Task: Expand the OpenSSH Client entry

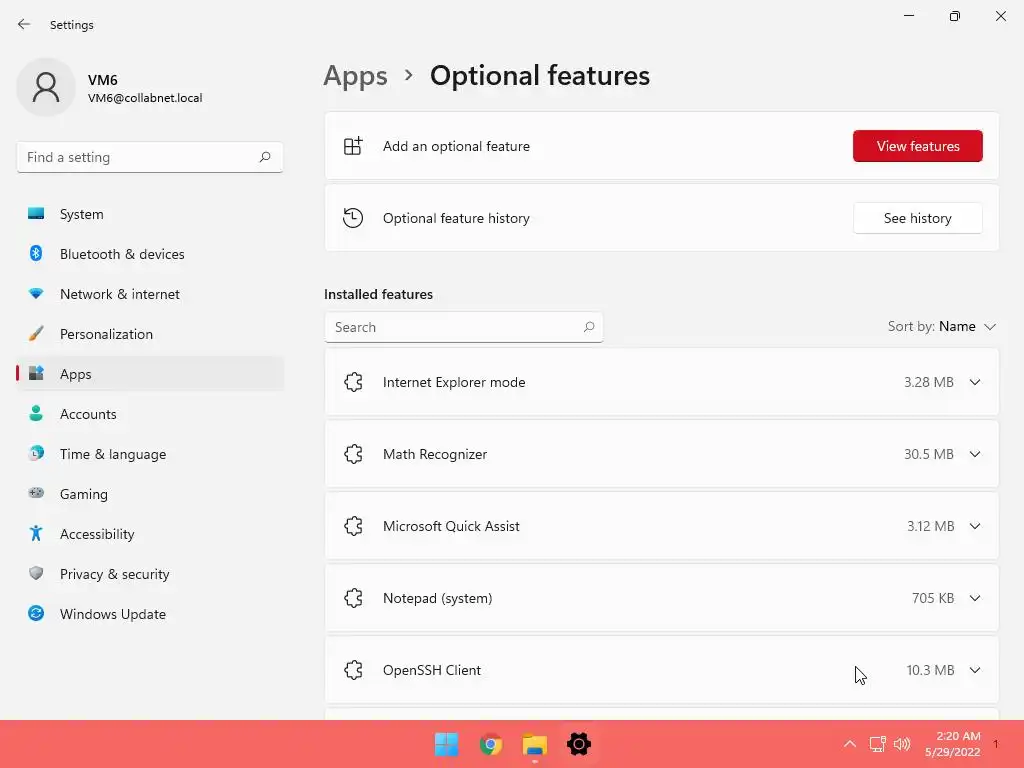Action: pyautogui.click(x=975, y=670)
